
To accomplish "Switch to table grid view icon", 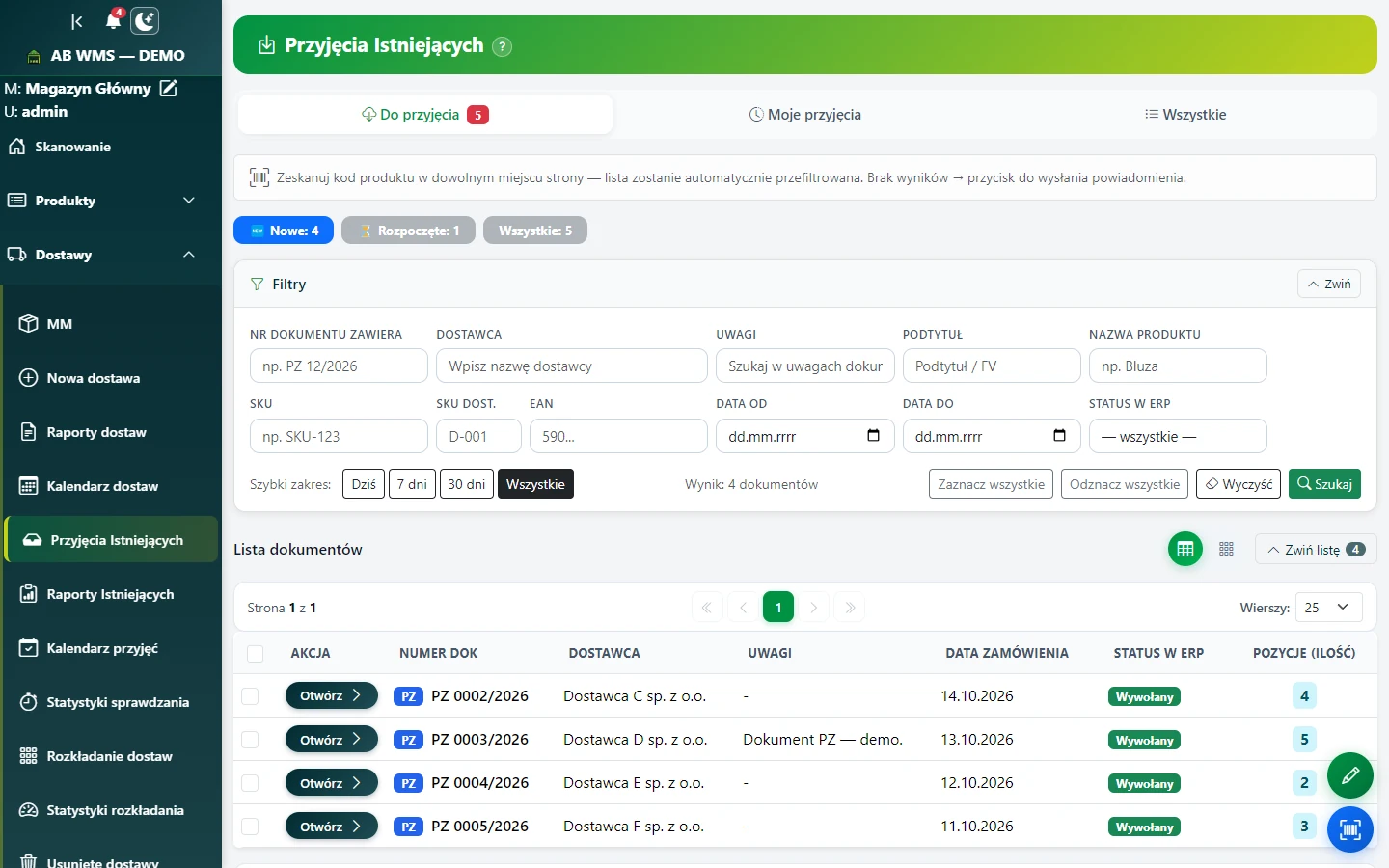I will pyautogui.click(x=1185, y=549).
